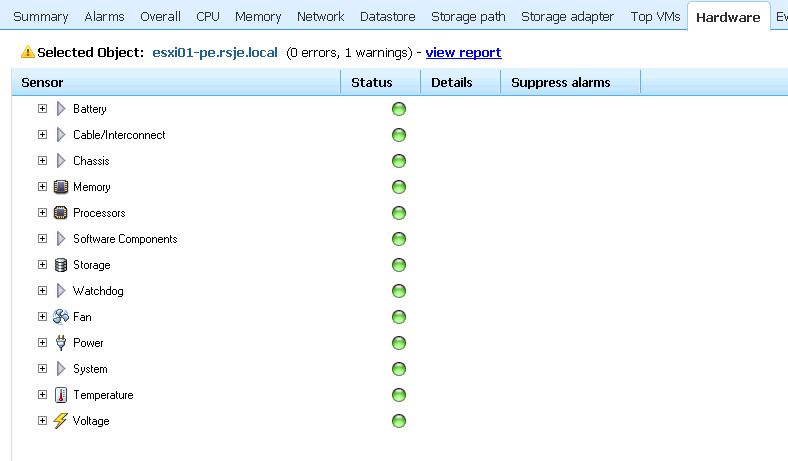Expand the Software Components tree node
This screenshot has width=788, height=461.
[42, 239]
